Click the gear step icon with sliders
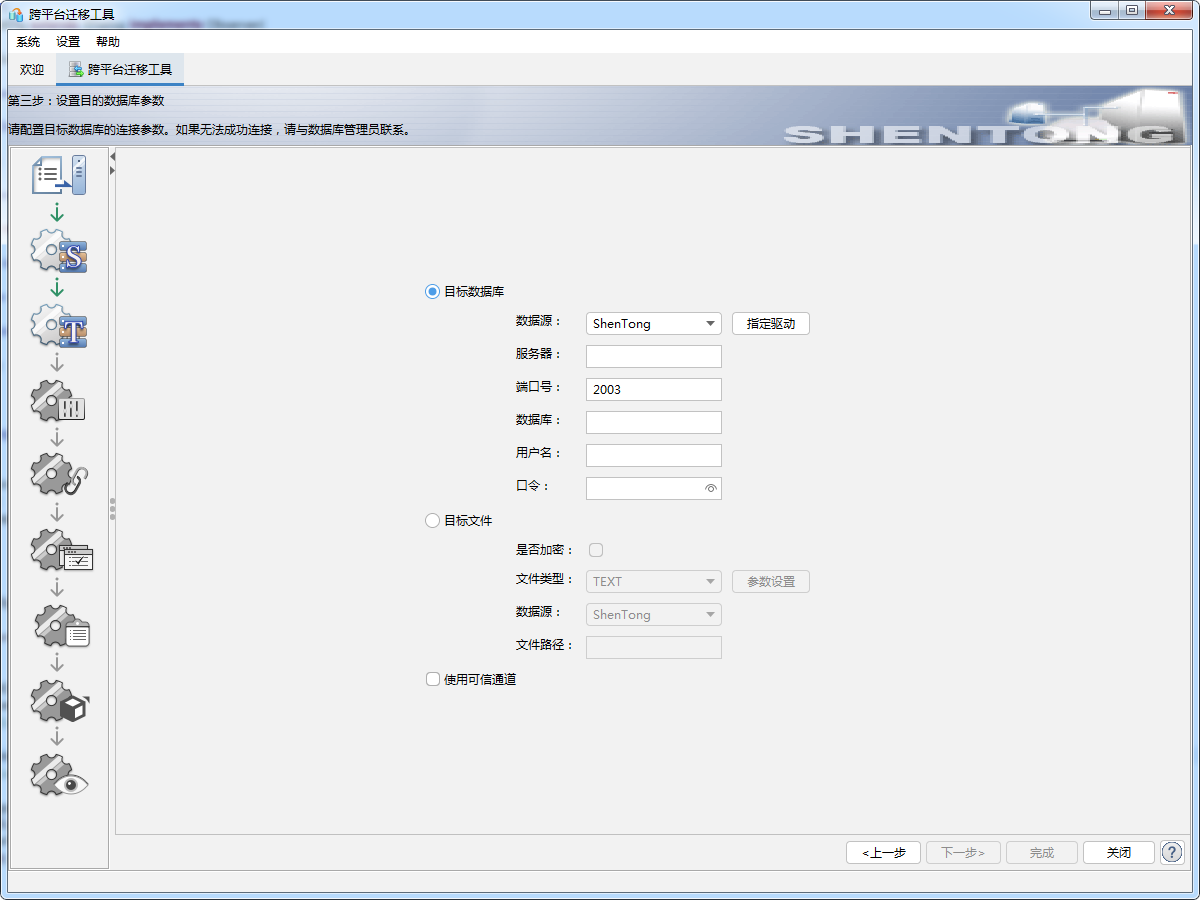1200x900 pixels. pyautogui.click(x=58, y=402)
